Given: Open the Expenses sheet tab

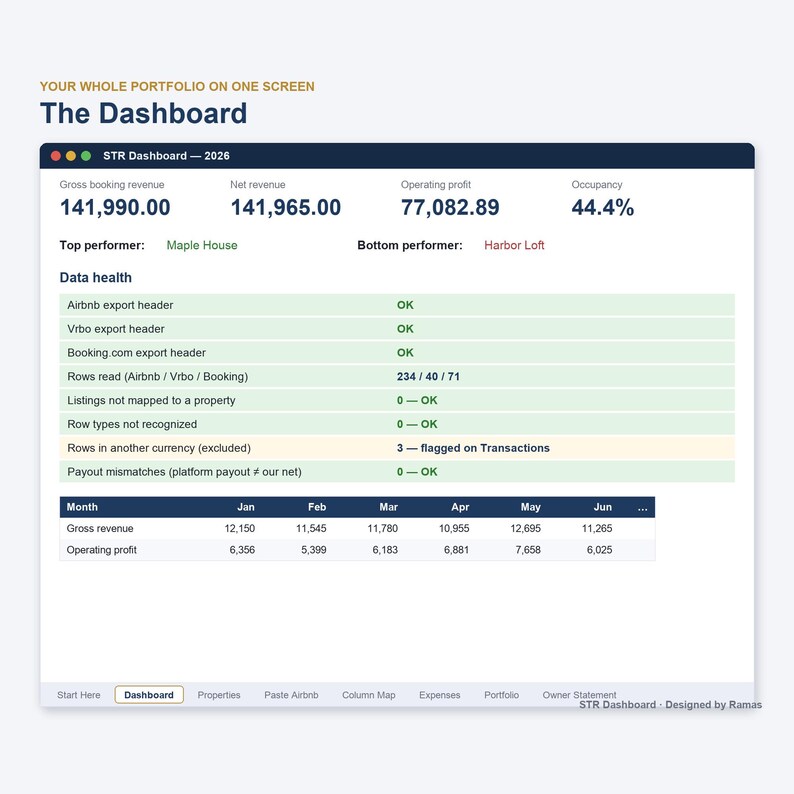Looking at the screenshot, I should click(x=440, y=695).
